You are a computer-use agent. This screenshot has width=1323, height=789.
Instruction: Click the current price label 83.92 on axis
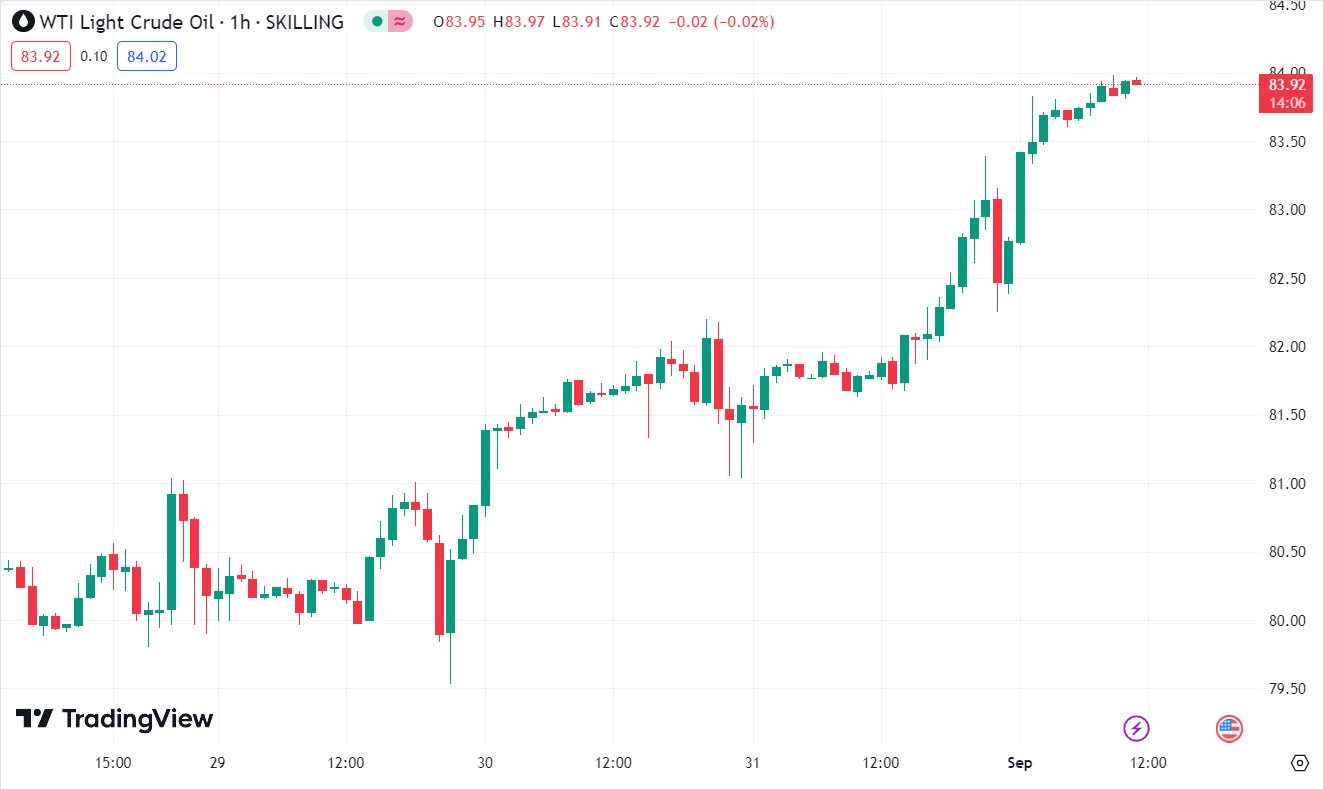(x=1286, y=85)
